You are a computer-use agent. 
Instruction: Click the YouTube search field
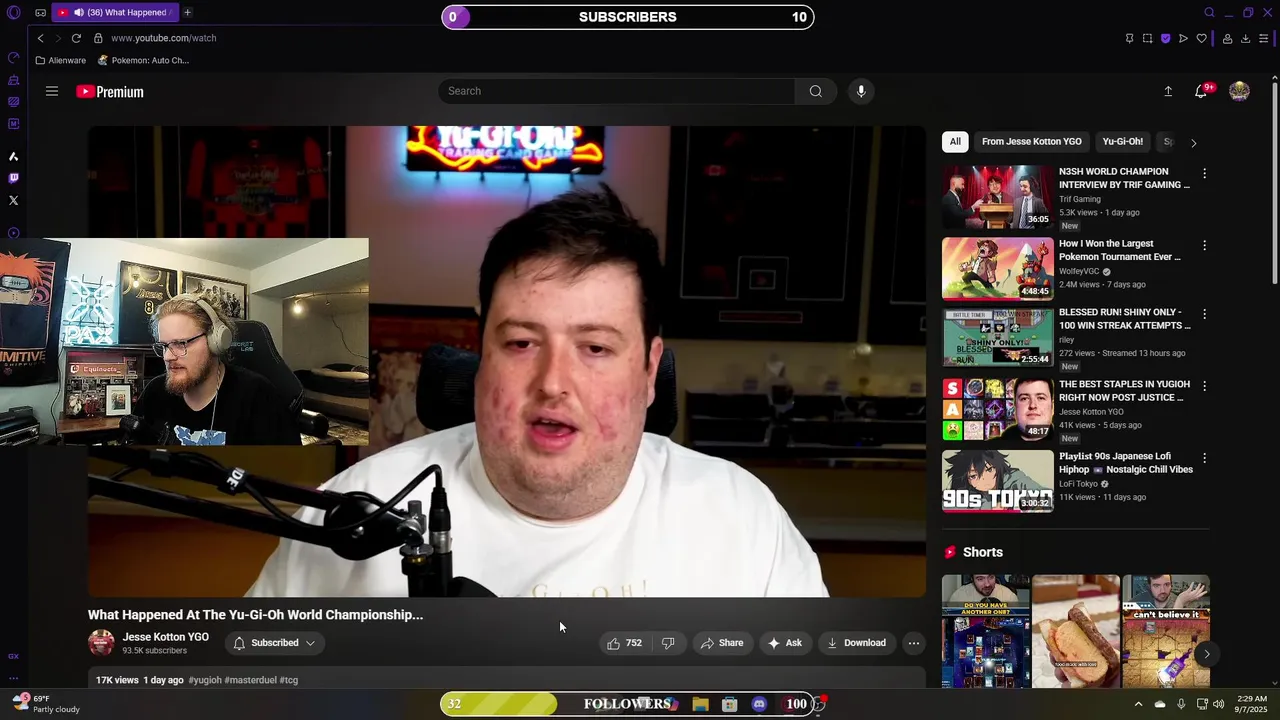pos(616,91)
